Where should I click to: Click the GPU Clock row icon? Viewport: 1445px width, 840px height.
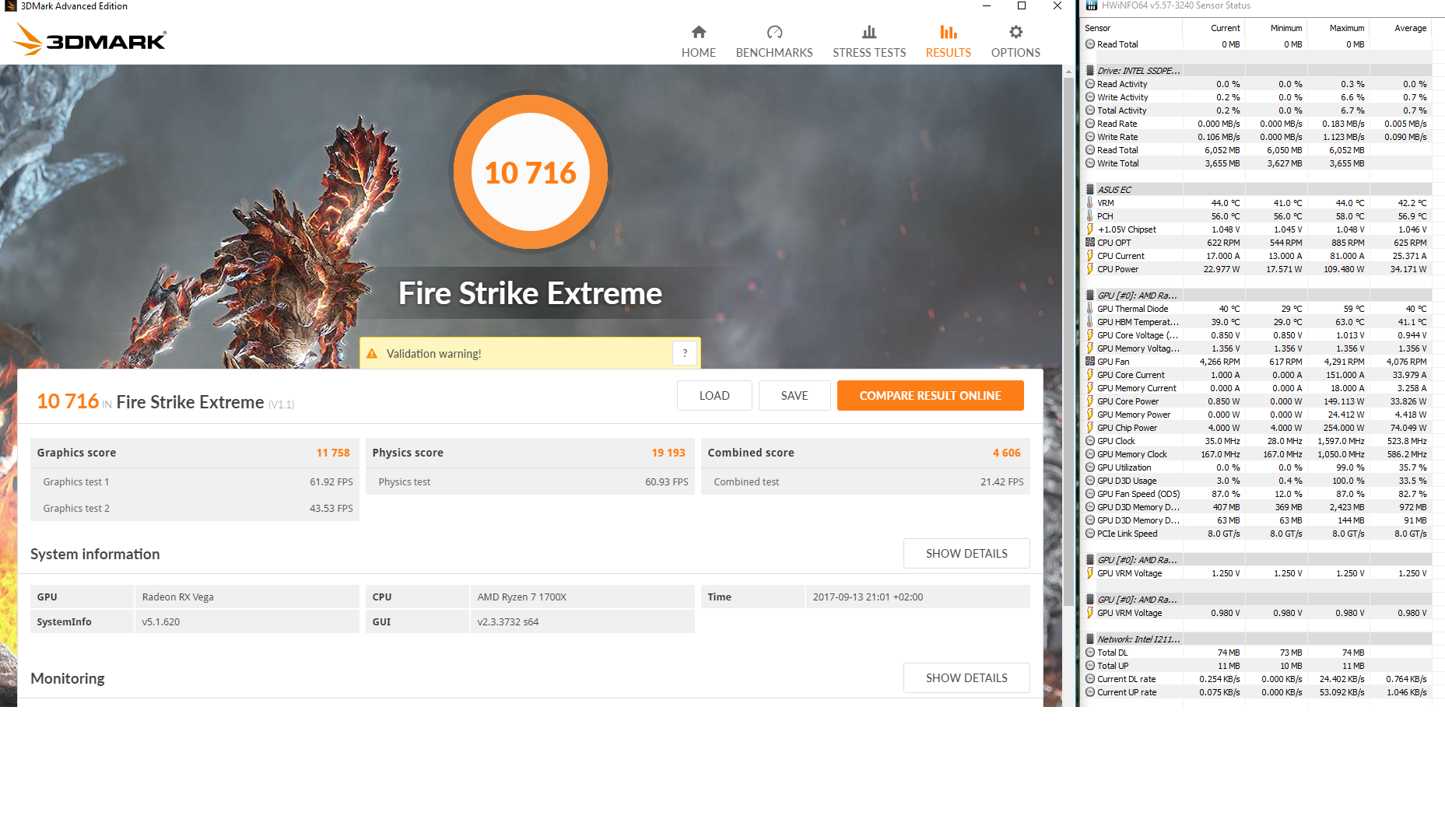[x=1090, y=441]
